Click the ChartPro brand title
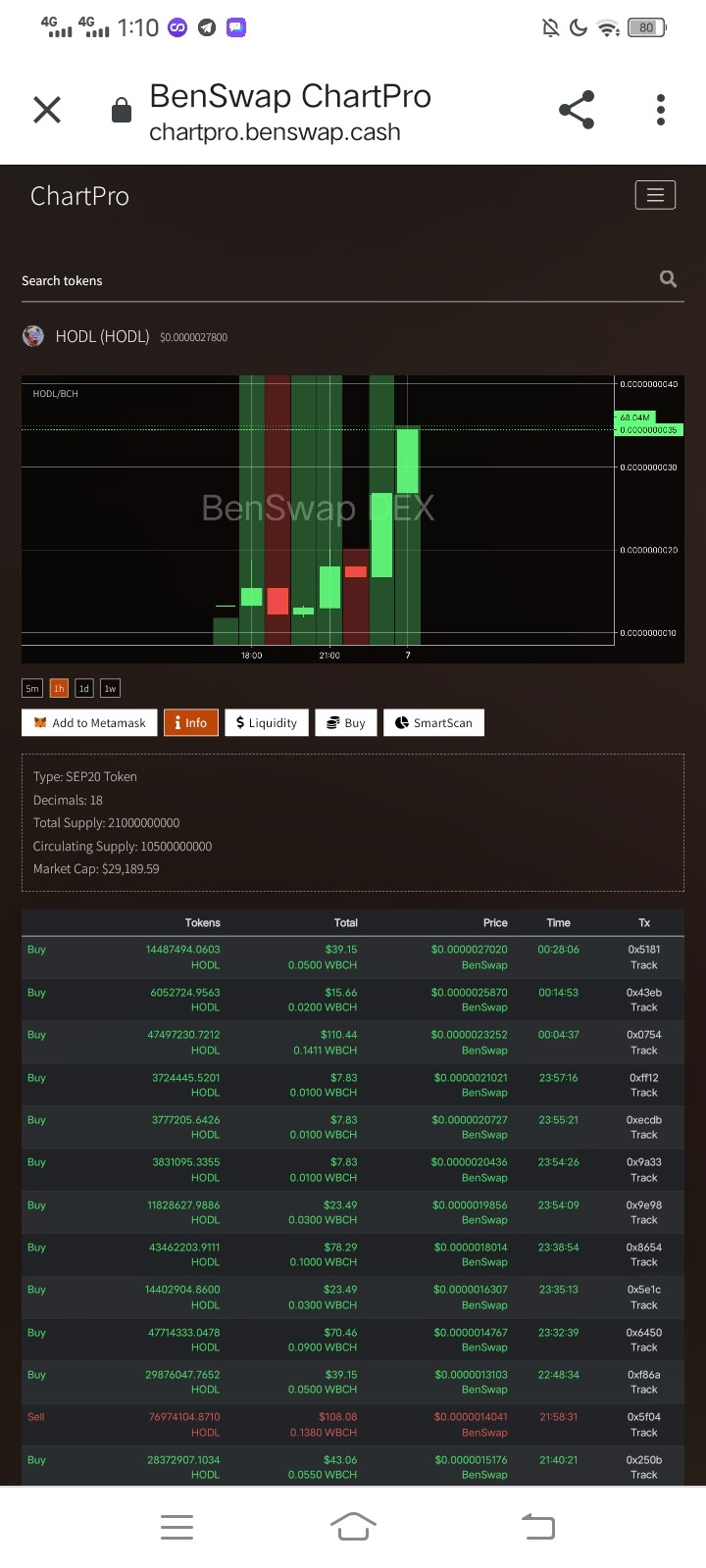This screenshot has height=1568, width=706. tap(79, 196)
